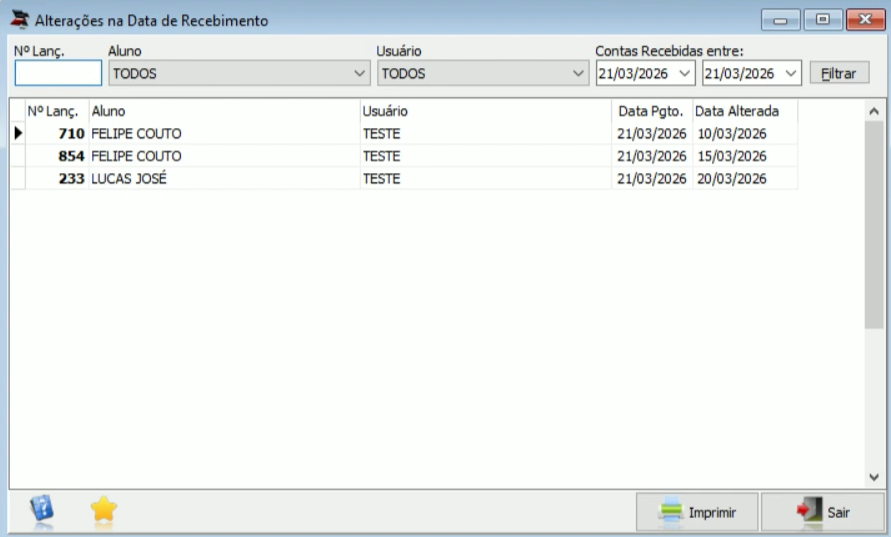Viewport: 891px width, 537px height.
Task: Click scrollbar up arrow
Action: coord(874,111)
